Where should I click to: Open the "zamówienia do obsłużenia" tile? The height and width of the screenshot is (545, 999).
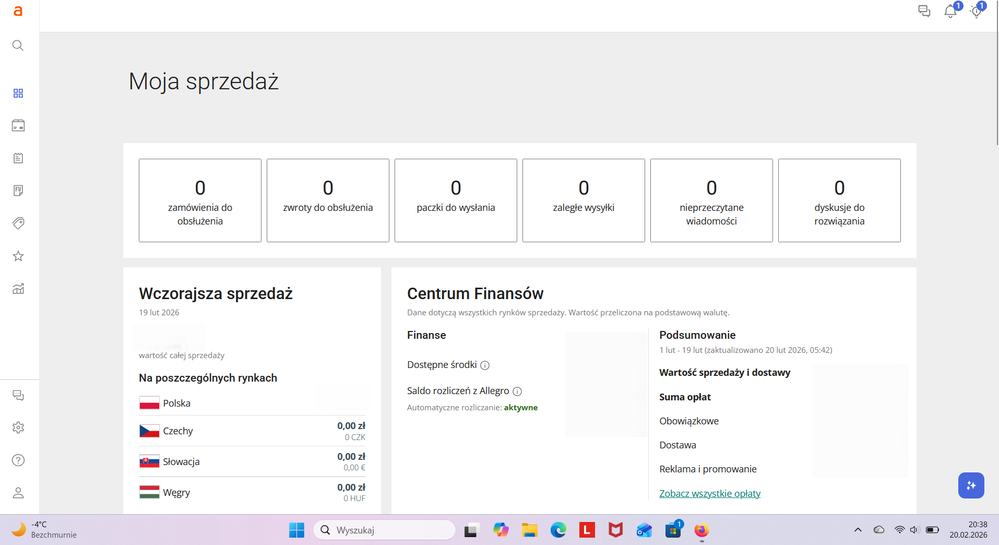pyautogui.click(x=200, y=200)
